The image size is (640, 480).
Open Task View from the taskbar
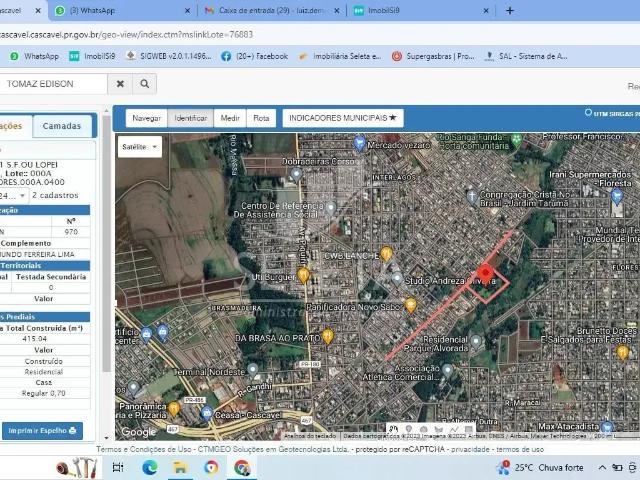[118, 467]
